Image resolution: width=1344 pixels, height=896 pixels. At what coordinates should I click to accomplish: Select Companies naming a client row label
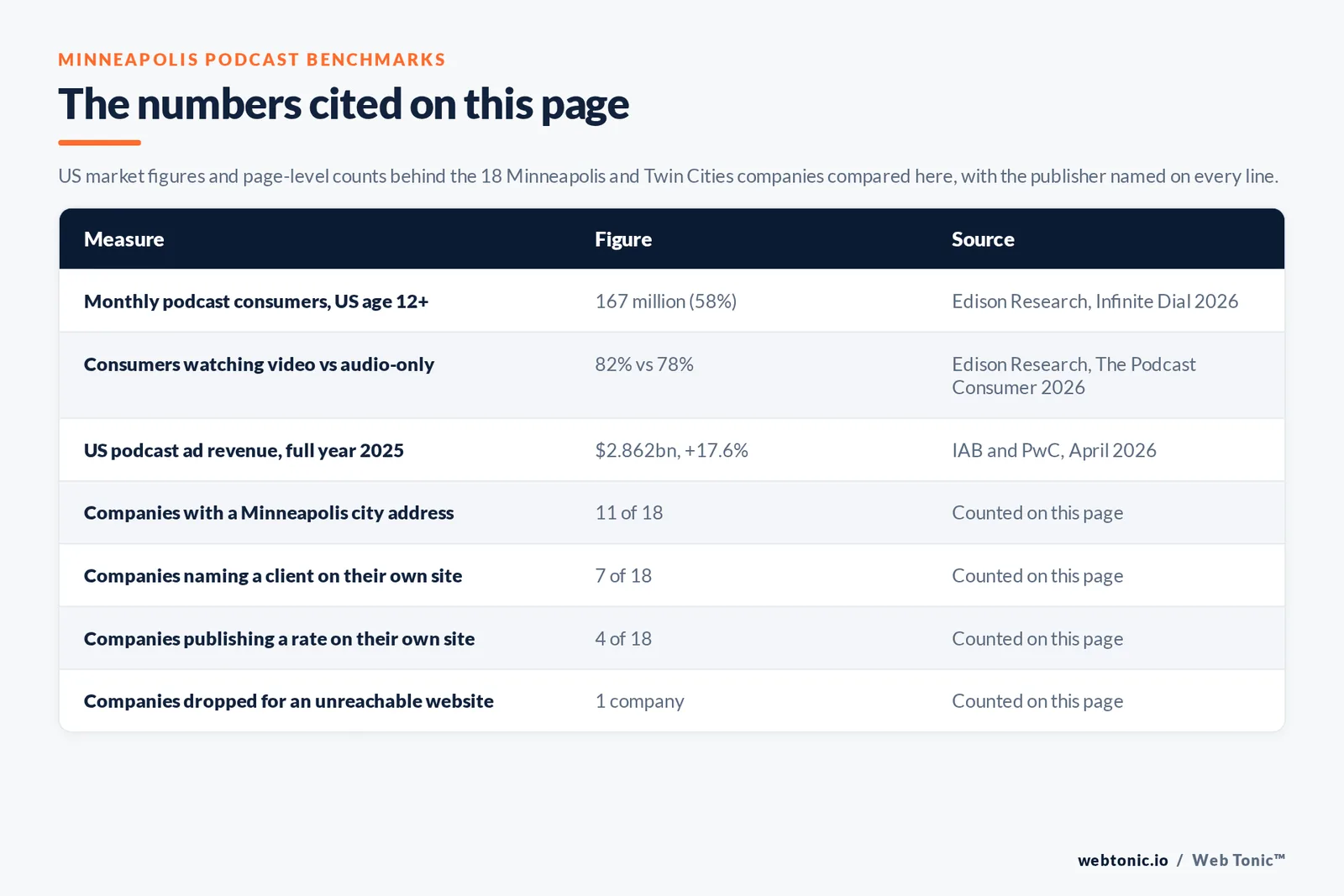273,576
